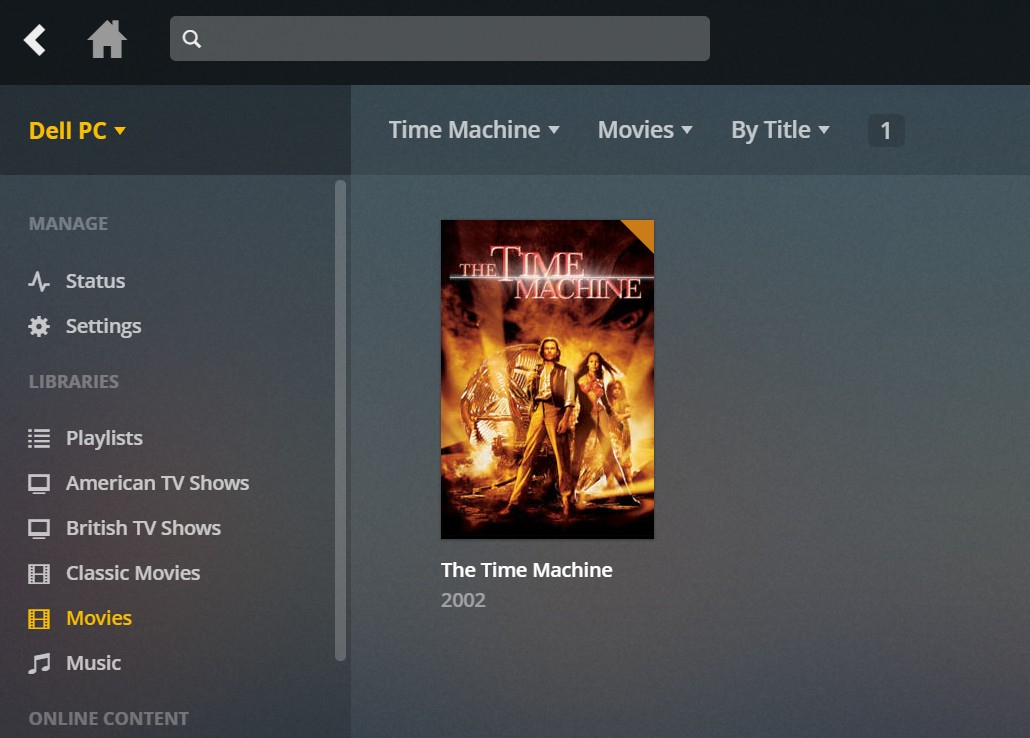Open the Music library
Image resolution: width=1030 pixels, height=738 pixels.
coord(93,663)
